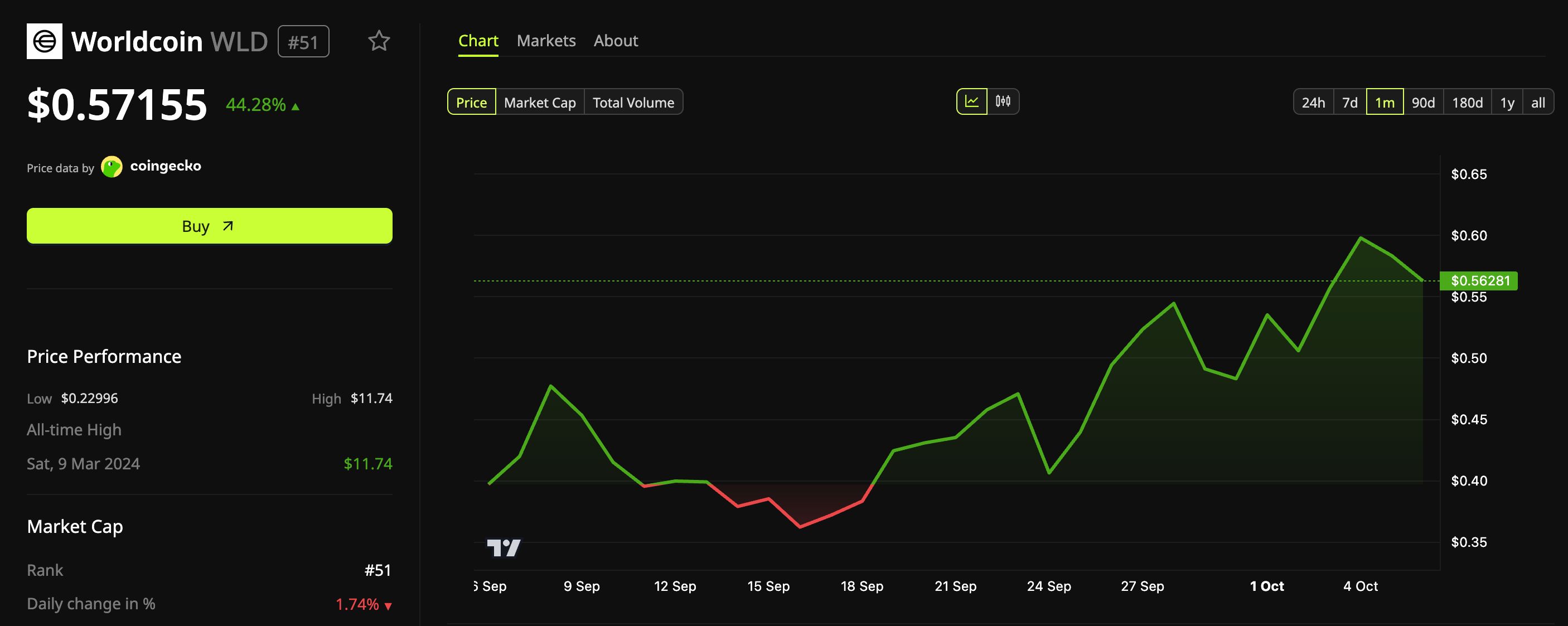Set chart range to 180d

(1467, 102)
